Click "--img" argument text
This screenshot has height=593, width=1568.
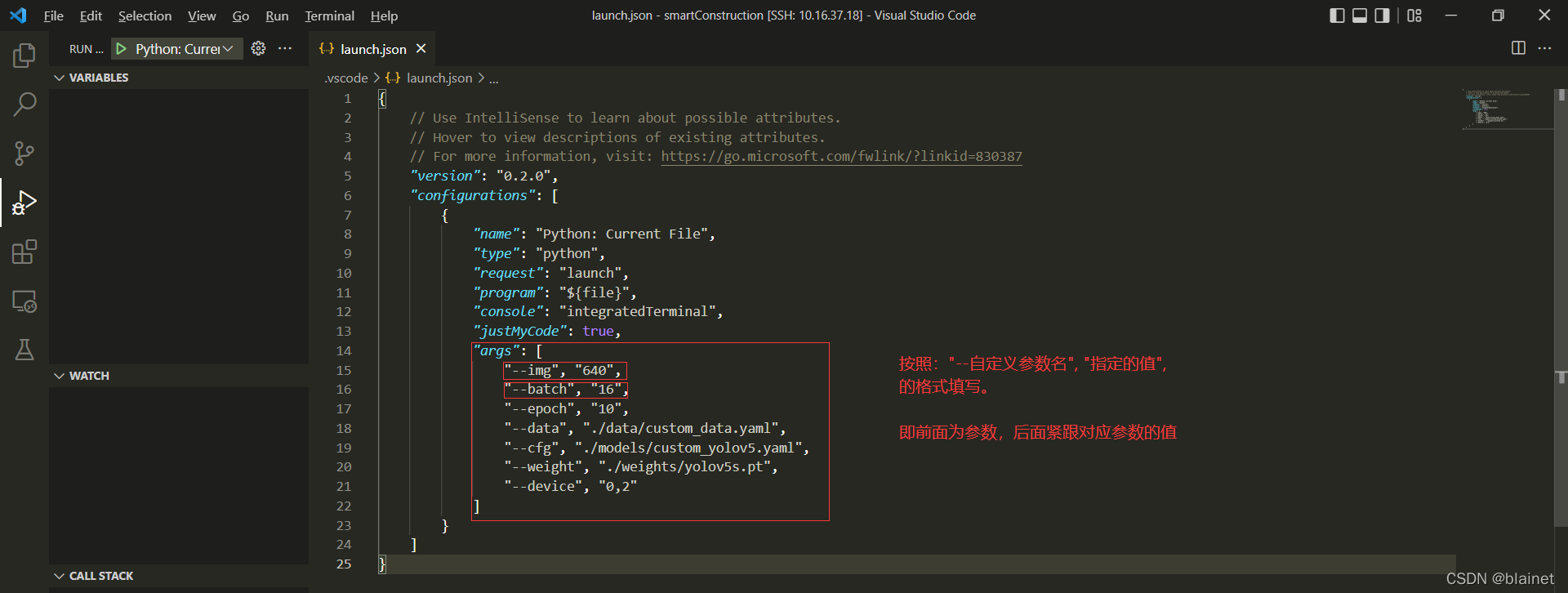(531, 370)
